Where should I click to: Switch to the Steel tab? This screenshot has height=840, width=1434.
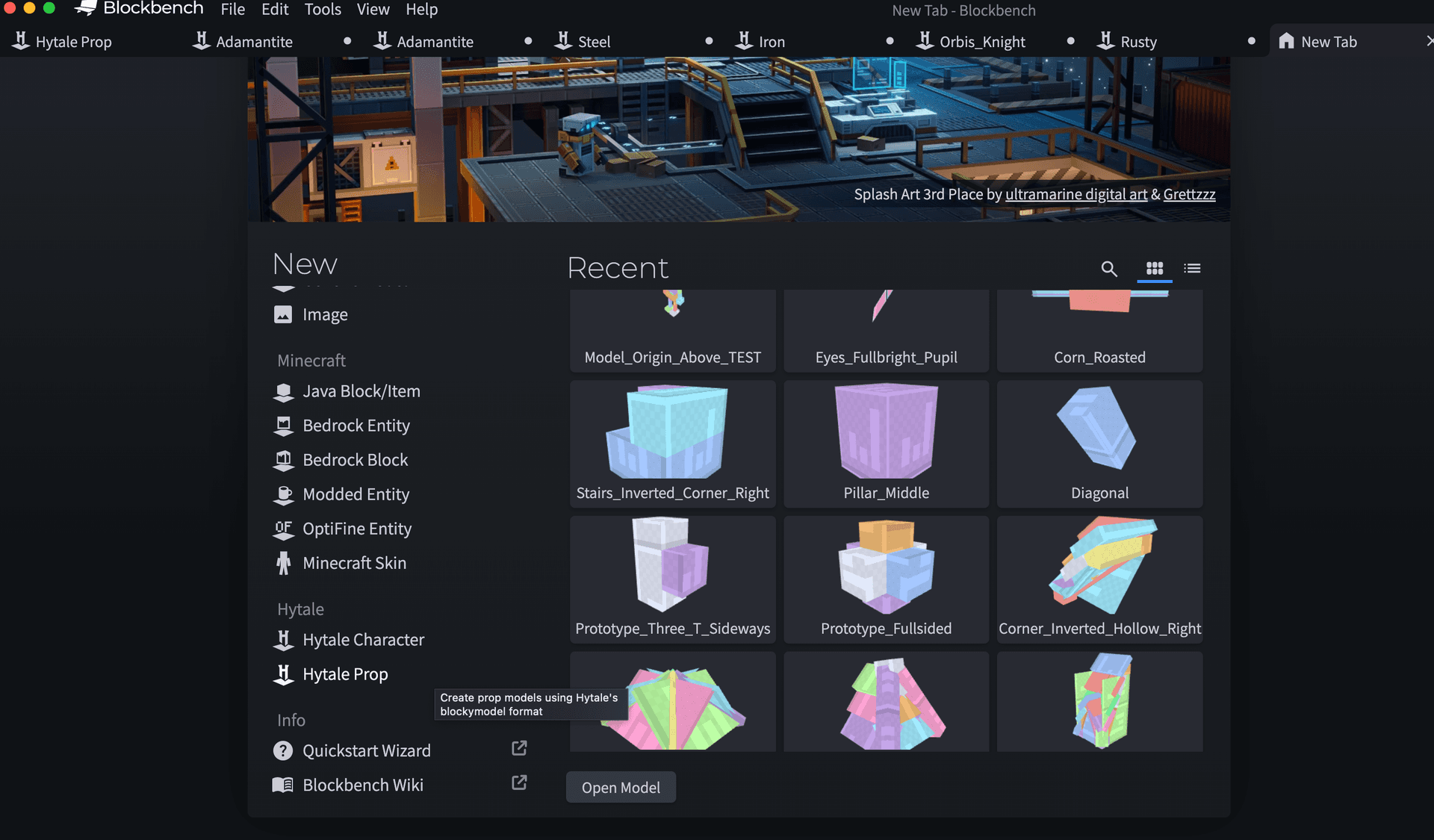point(594,42)
